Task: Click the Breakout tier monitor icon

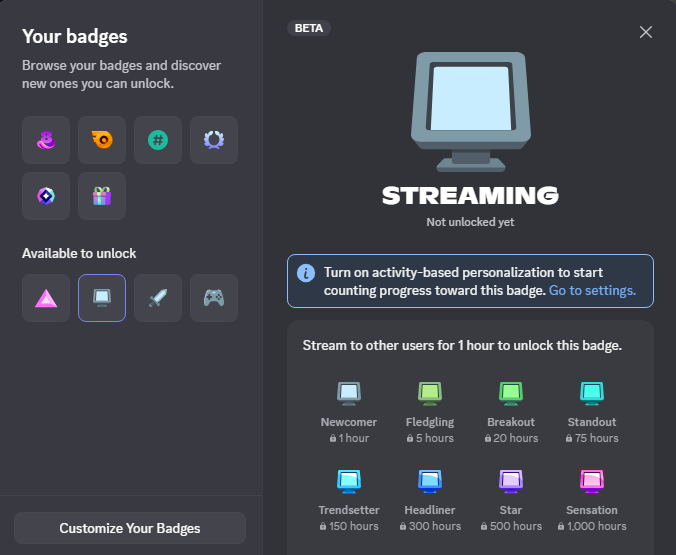Action: (511, 393)
